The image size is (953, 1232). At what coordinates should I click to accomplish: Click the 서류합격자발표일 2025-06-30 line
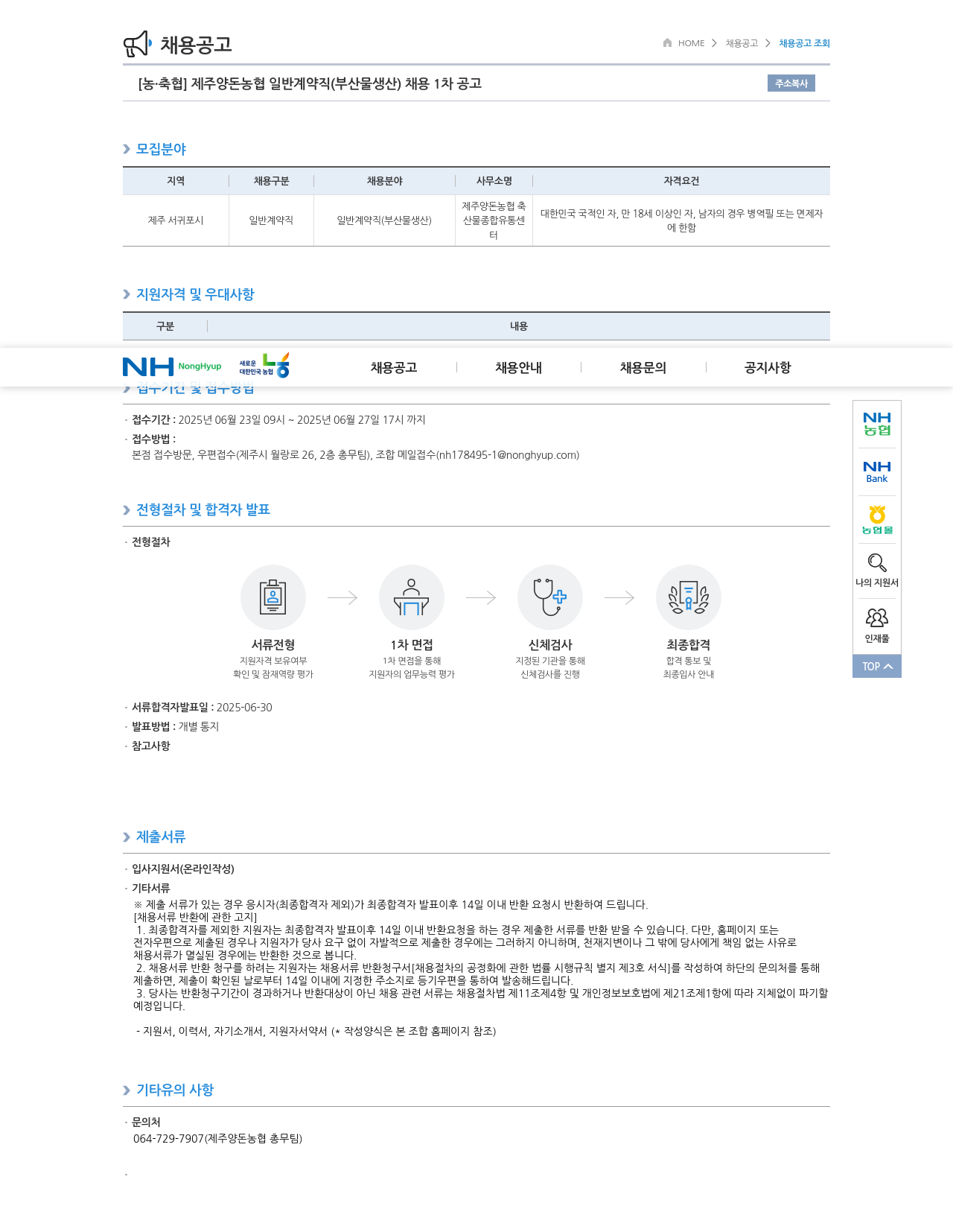point(202,708)
